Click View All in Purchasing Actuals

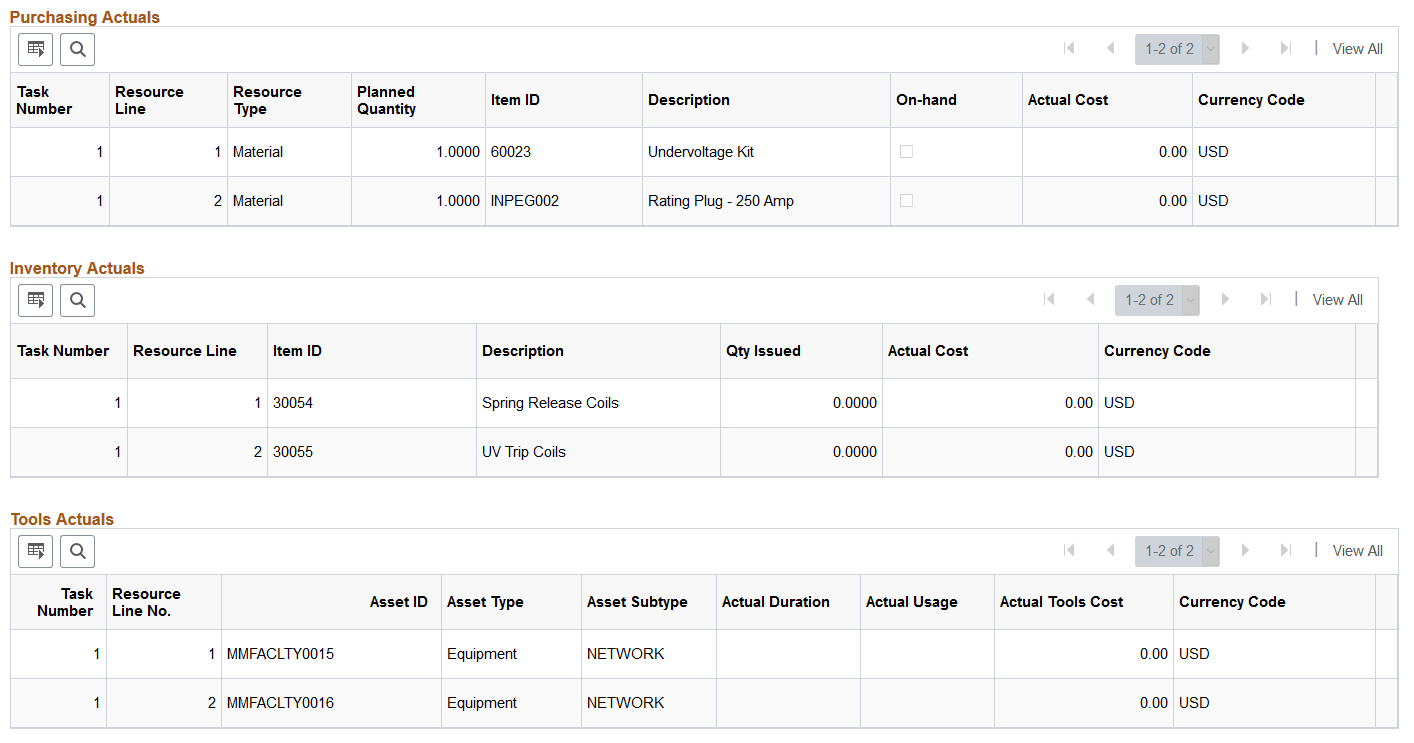(1357, 48)
